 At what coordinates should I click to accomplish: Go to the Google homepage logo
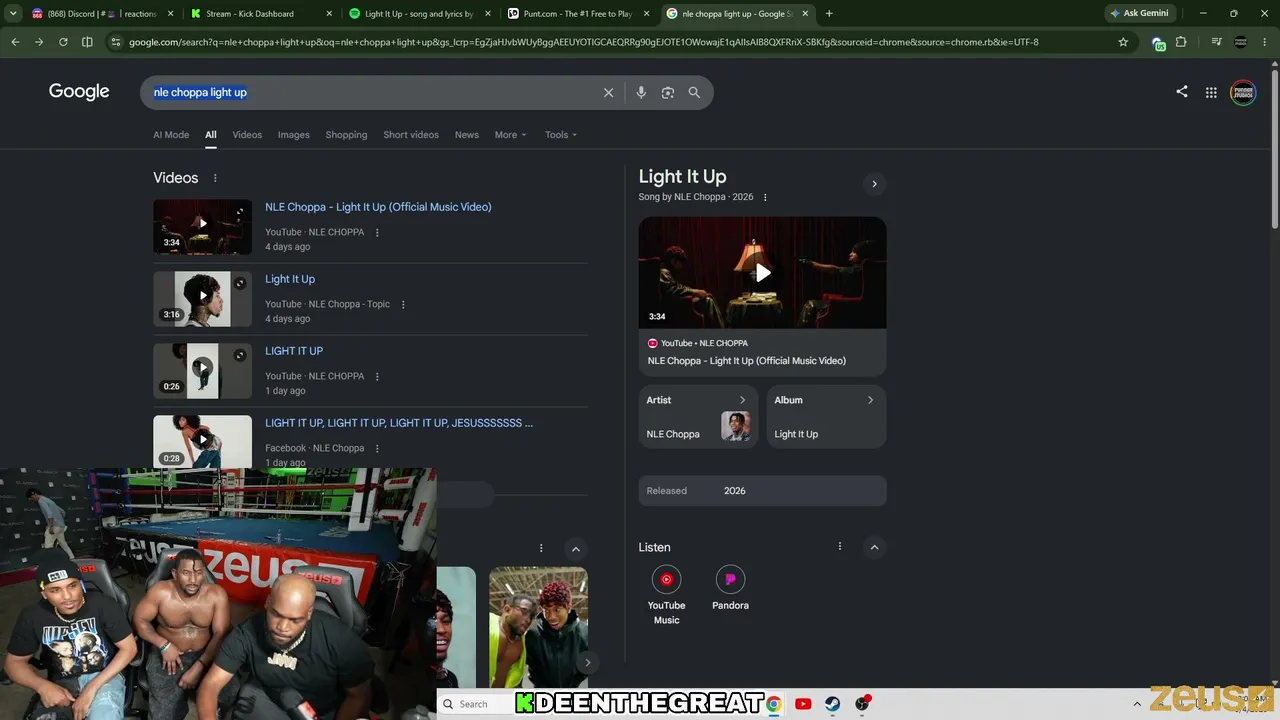[79, 92]
